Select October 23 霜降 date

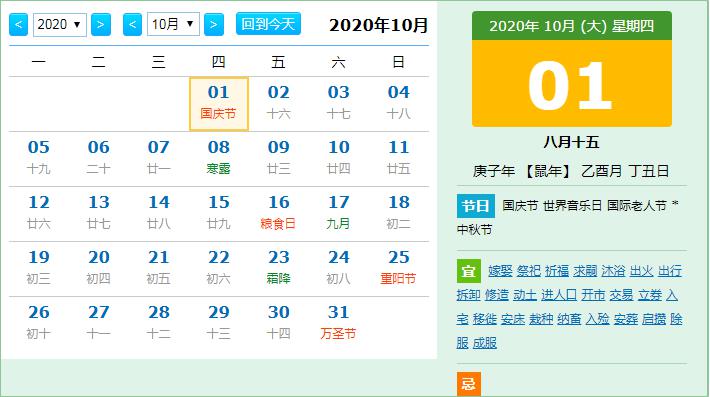point(278,268)
